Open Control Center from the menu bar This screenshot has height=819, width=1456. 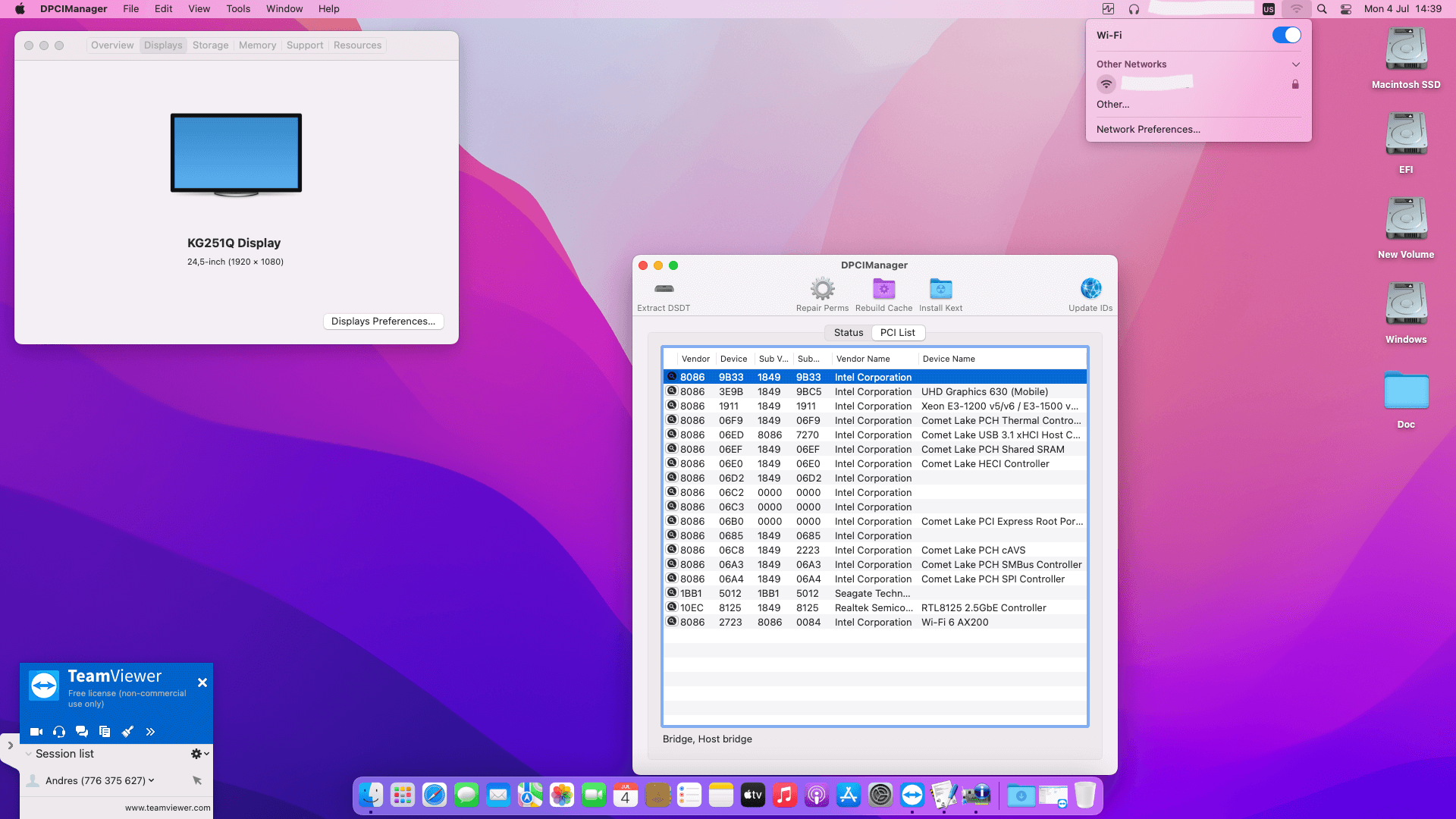tap(1346, 9)
